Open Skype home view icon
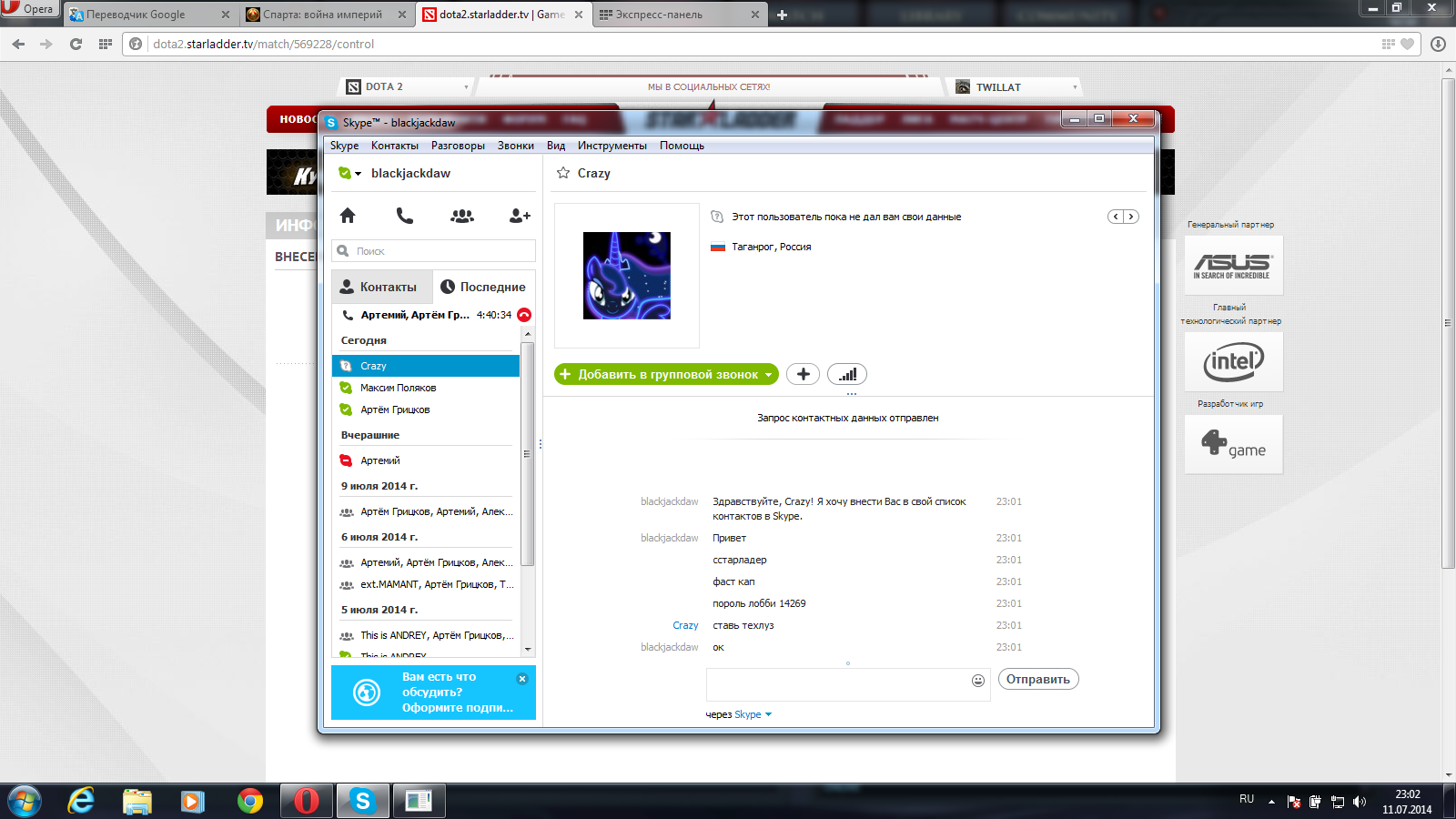Screen dimensions: 1456x819 [x=348, y=216]
